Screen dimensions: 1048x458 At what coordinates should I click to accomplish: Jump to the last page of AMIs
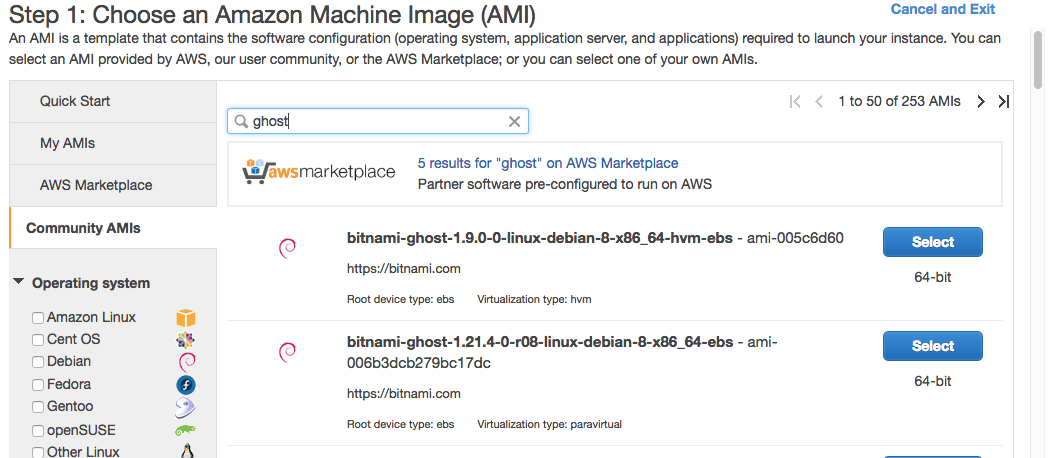pyautogui.click(x=1004, y=101)
